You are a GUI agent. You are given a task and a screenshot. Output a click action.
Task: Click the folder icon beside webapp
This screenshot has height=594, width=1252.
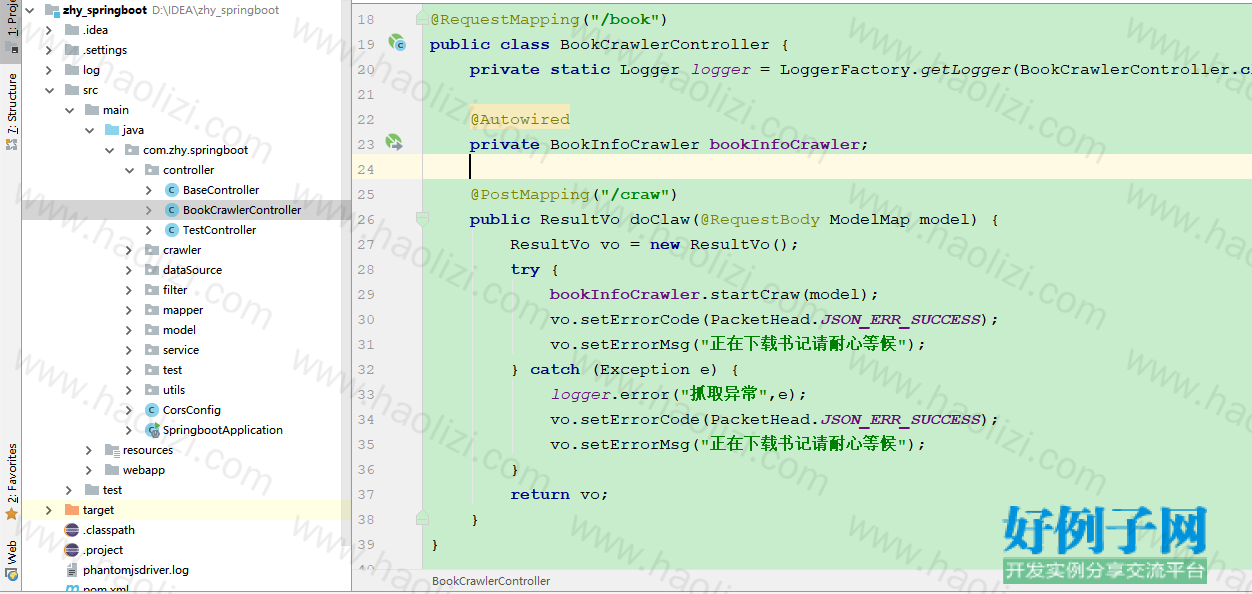click(112, 470)
